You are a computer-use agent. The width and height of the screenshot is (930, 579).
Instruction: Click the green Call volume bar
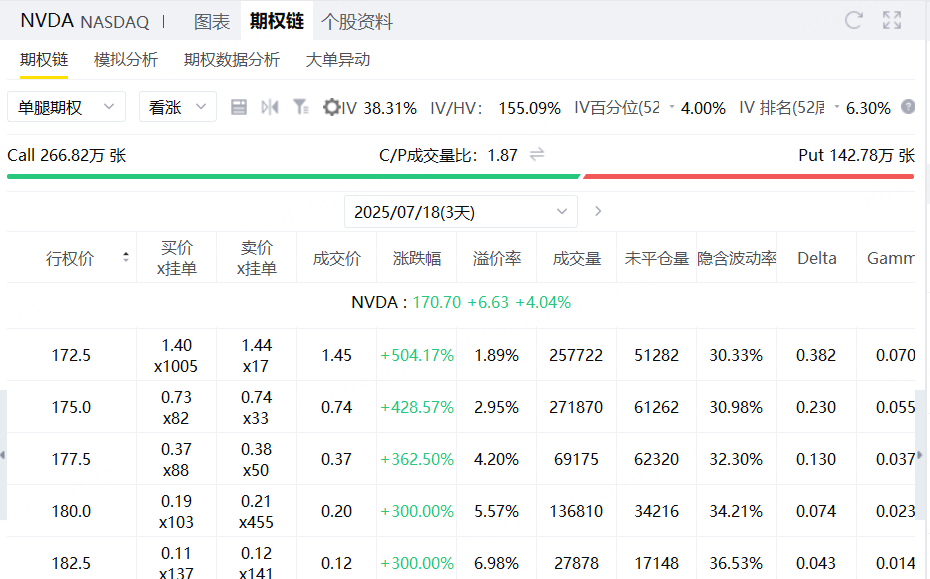294,176
